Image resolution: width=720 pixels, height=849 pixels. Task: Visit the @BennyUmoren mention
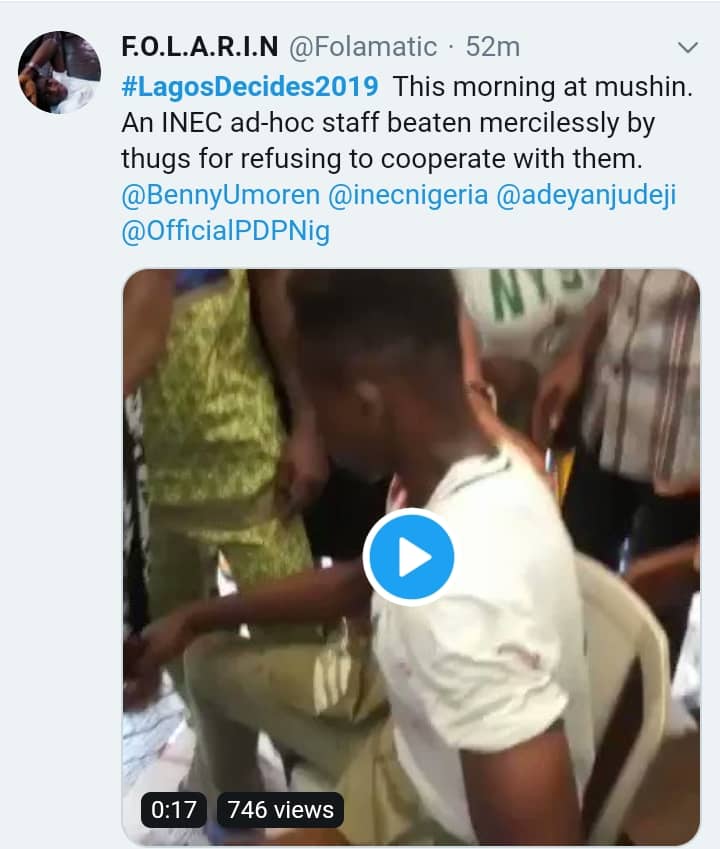217,195
